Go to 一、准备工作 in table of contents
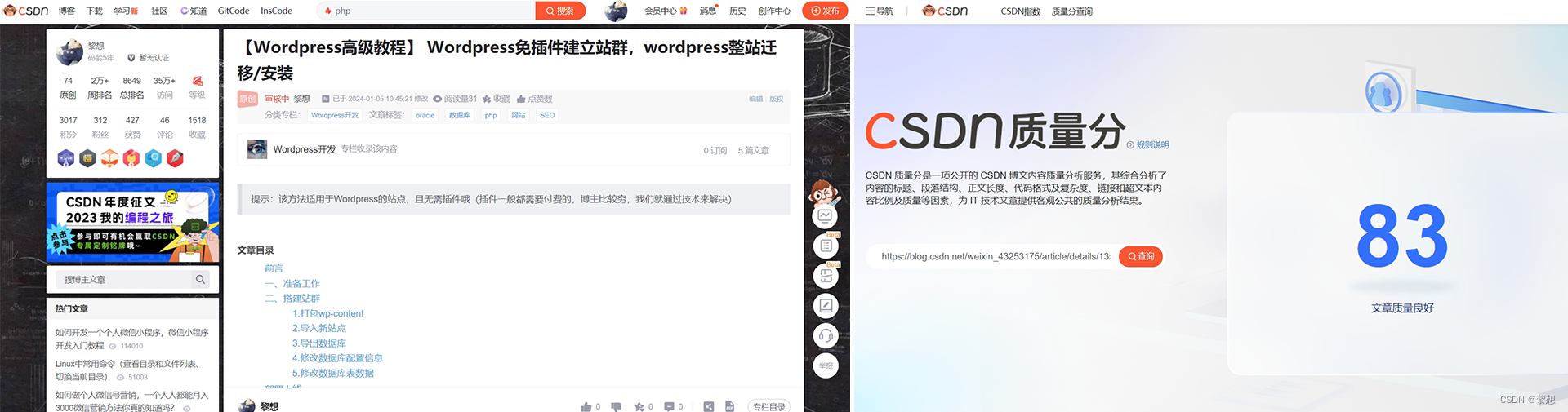The height and width of the screenshot is (412, 1568). (x=292, y=283)
